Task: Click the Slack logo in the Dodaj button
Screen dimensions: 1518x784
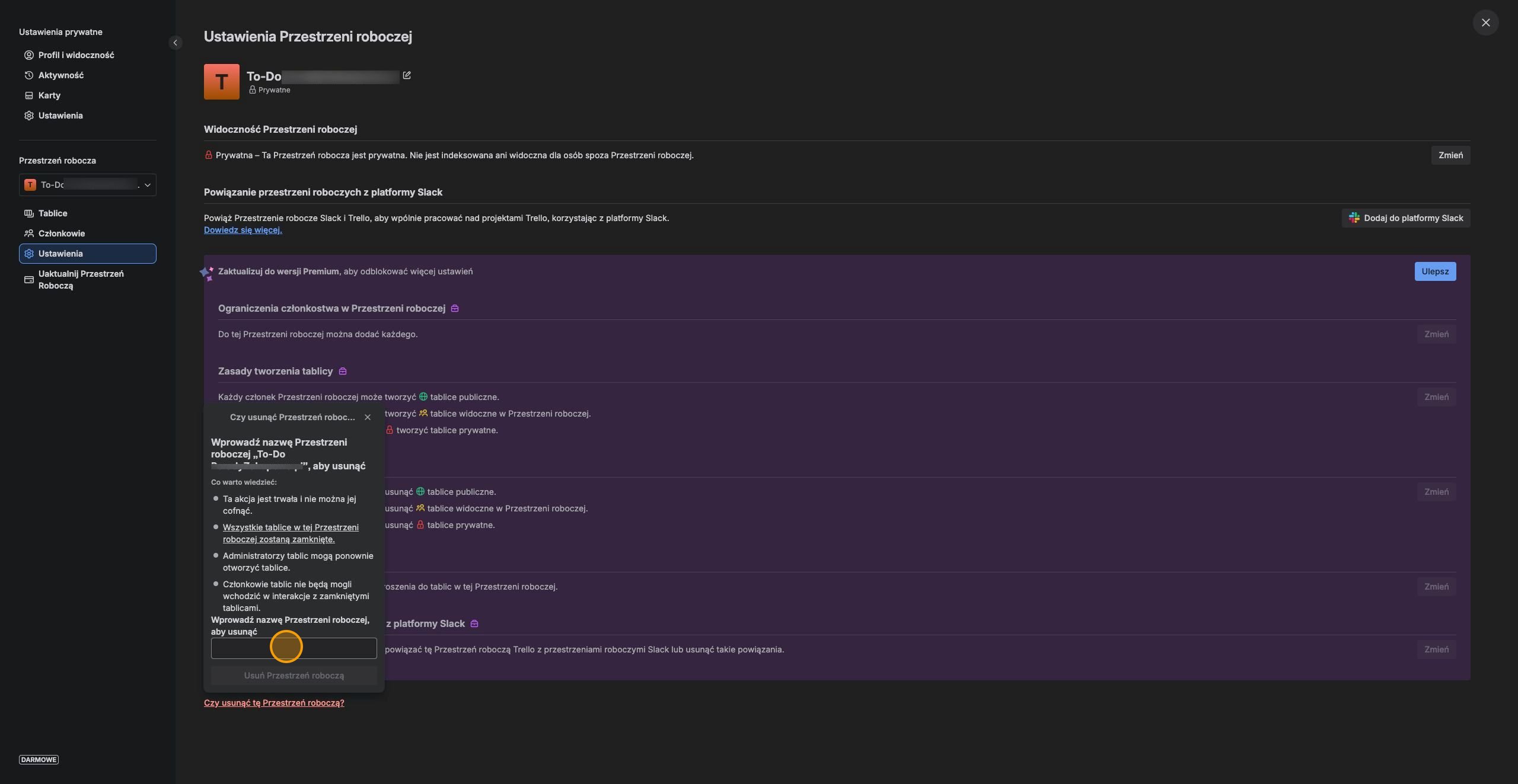Action: coord(1354,218)
